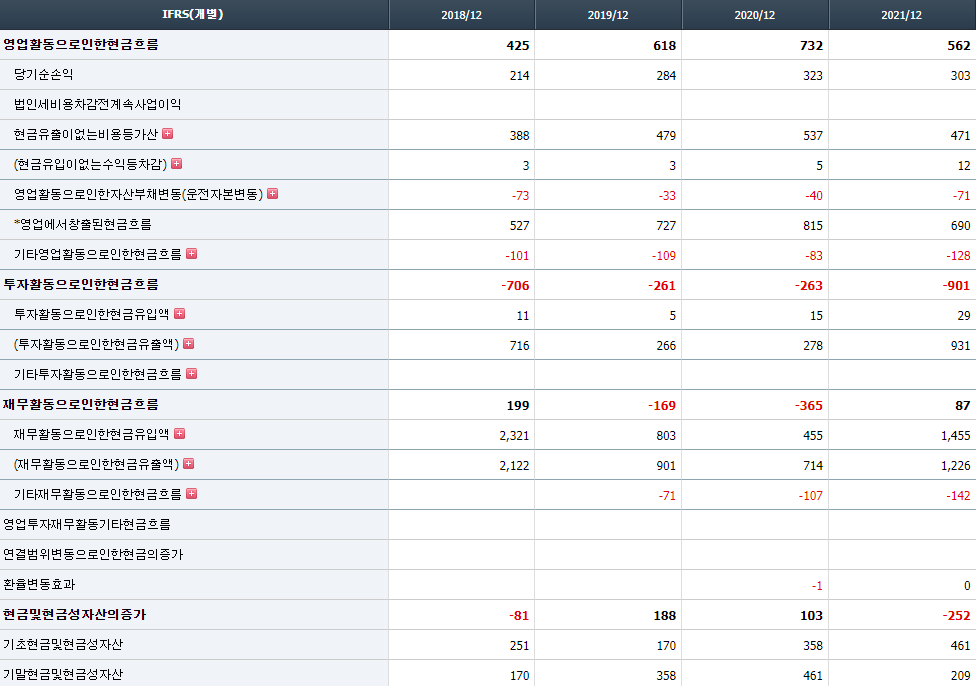The height and width of the screenshot is (686, 980).
Task: Click the 2018/12 financing cash flow 199
Action: 518,405
